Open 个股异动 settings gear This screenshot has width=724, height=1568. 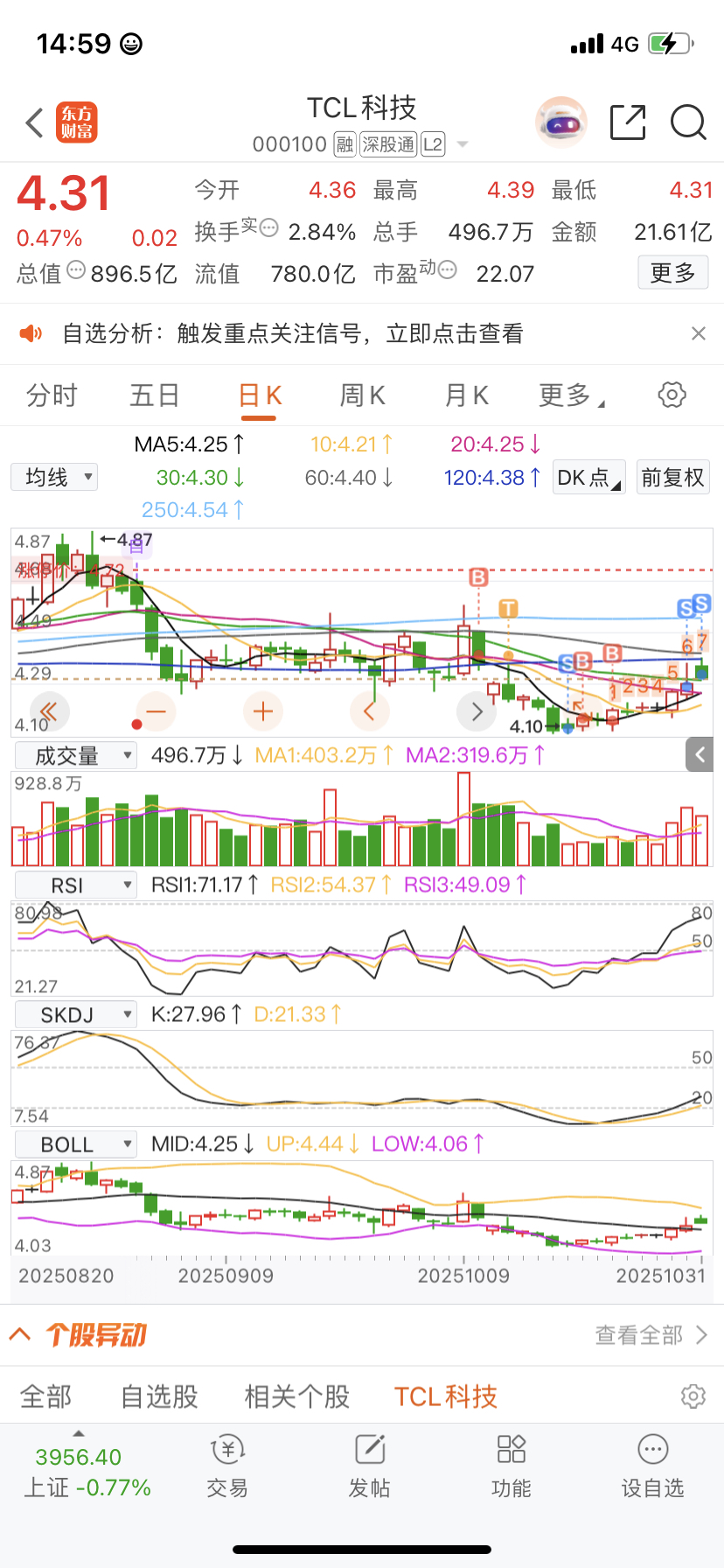[693, 1396]
